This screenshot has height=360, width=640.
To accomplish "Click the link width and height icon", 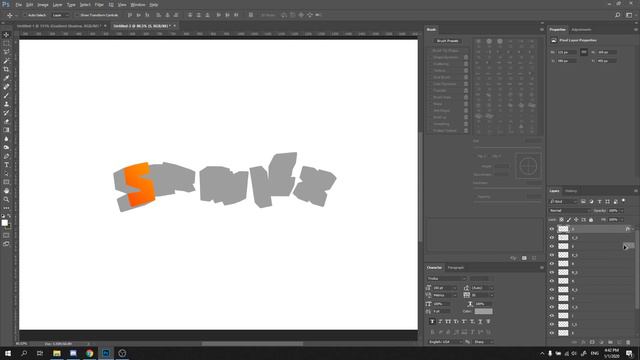I will [x=584, y=52].
